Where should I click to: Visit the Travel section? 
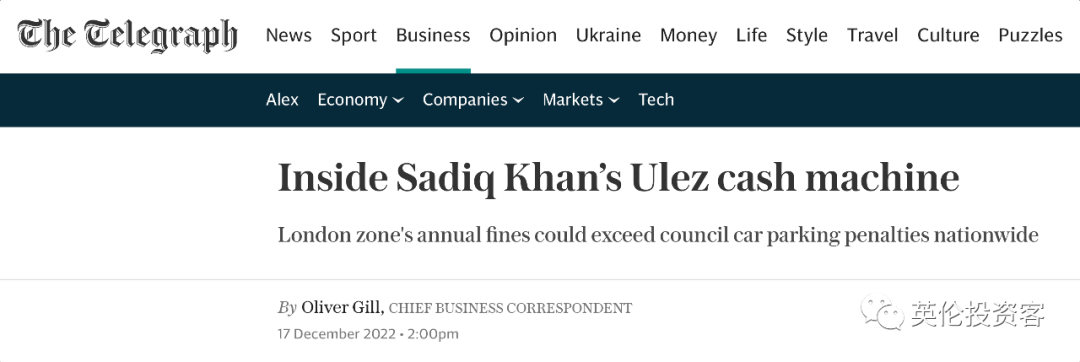[x=872, y=35]
